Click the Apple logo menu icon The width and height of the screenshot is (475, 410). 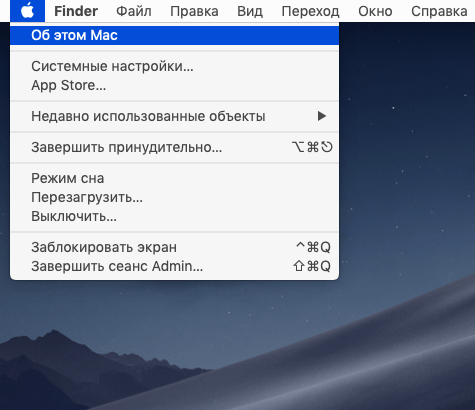click(27, 11)
